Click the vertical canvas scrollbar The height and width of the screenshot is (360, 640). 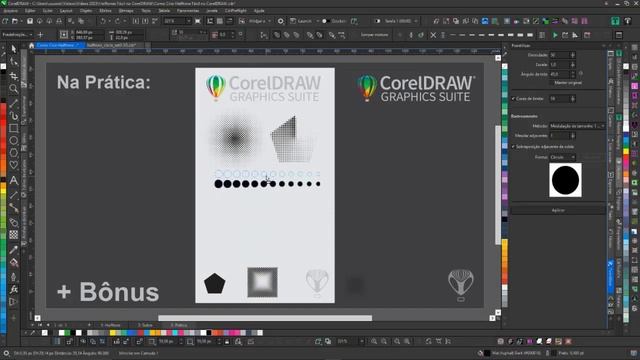coord(498,185)
